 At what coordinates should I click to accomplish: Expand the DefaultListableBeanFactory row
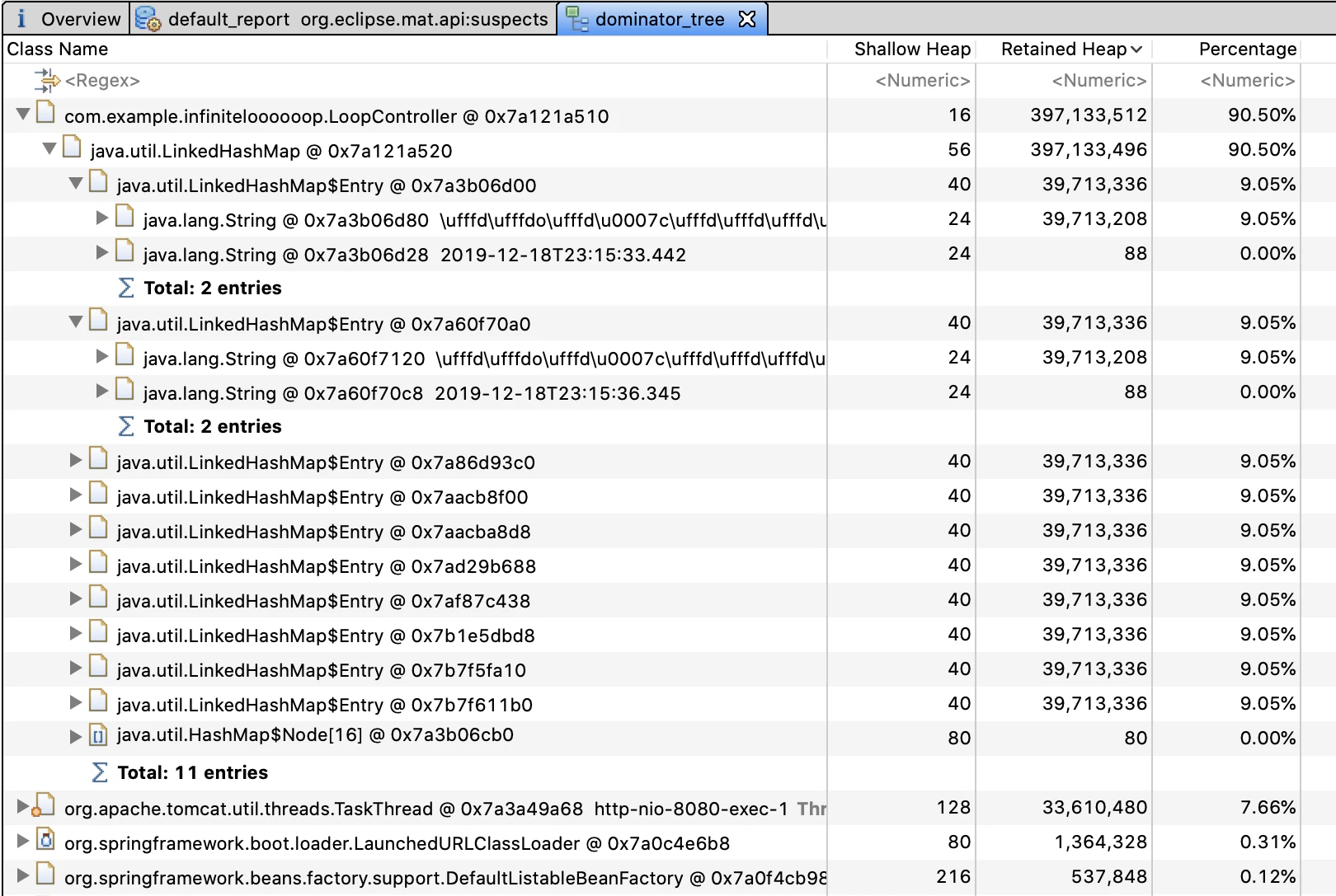point(22,875)
